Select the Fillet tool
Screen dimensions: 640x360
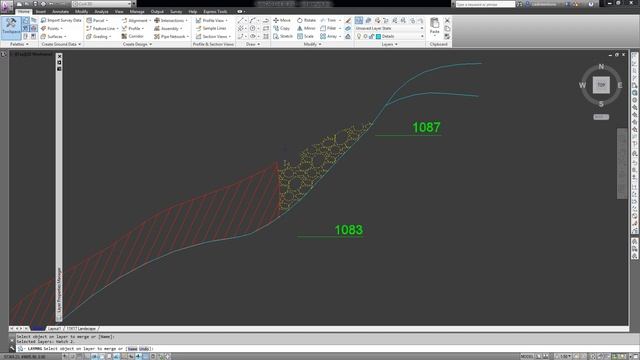(329, 28)
